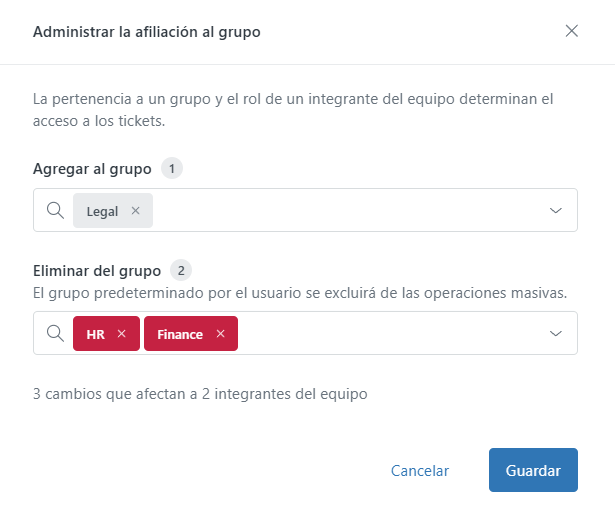Click the Agregar al grupo label
Image resolution: width=615 pixels, height=521 pixels.
pos(92,169)
